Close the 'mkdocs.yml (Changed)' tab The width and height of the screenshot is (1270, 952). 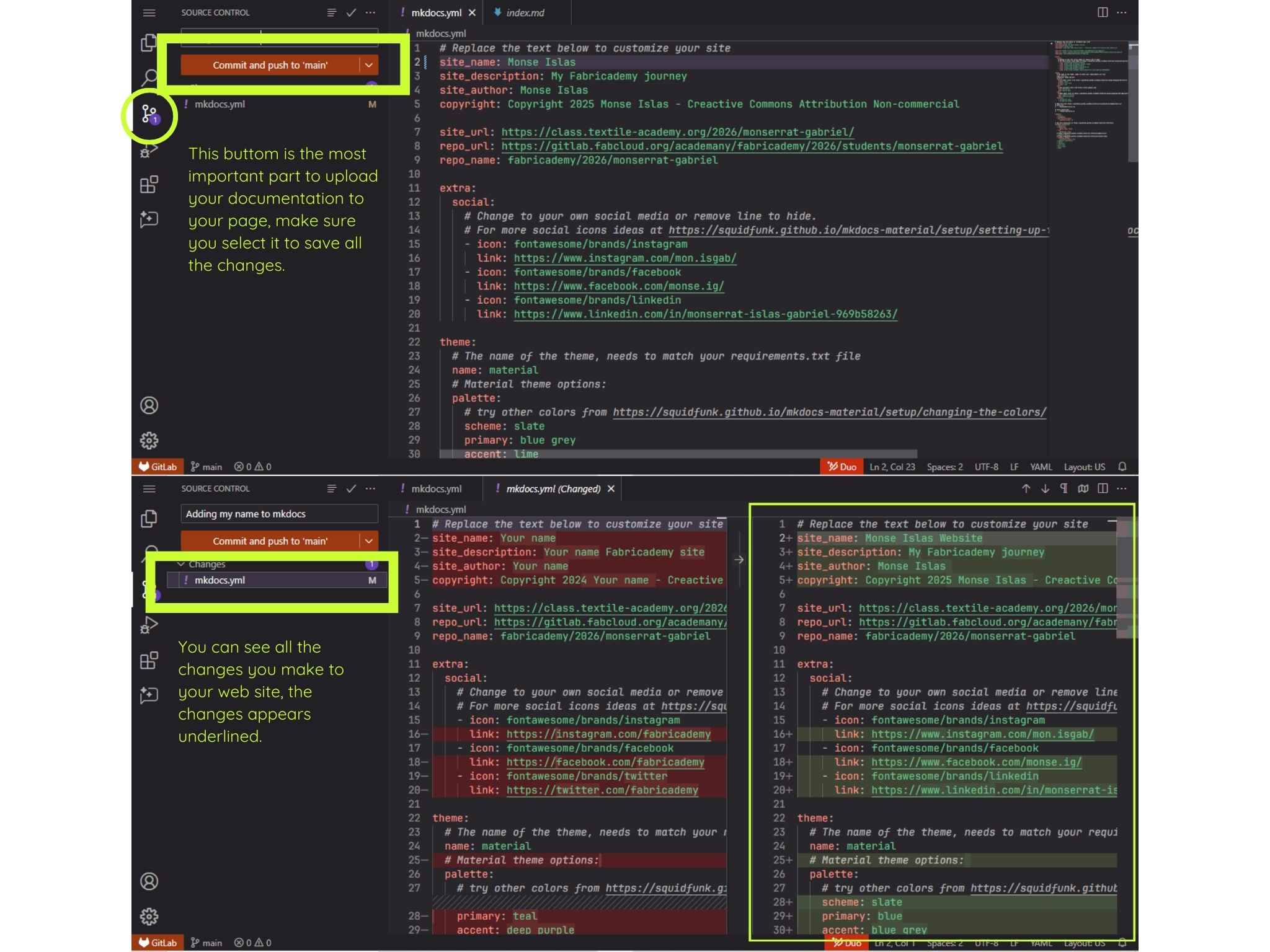[x=611, y=489]
